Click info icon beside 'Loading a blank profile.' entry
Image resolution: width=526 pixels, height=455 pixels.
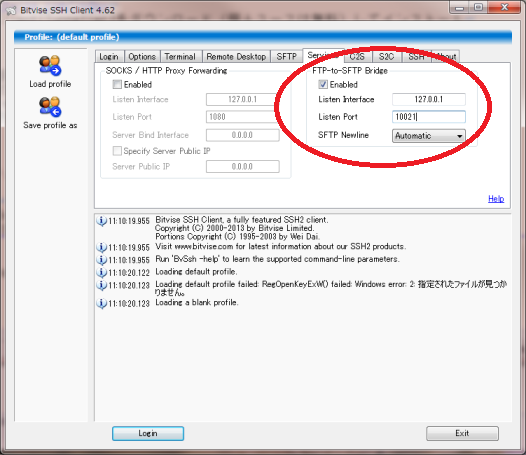click(101, 303)
